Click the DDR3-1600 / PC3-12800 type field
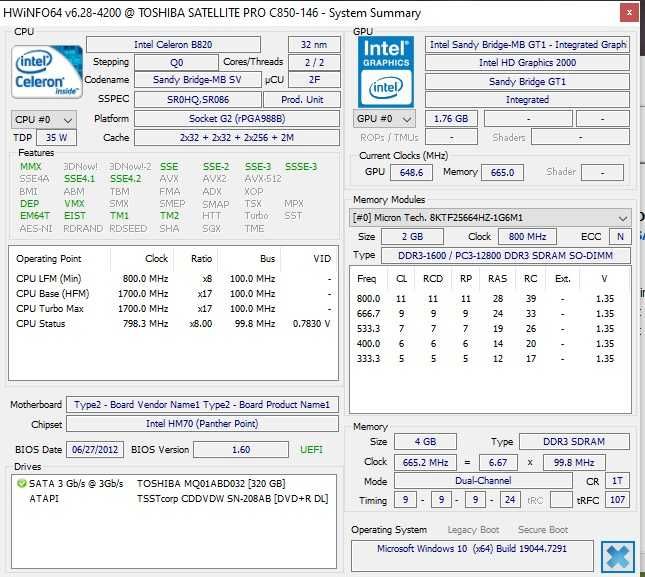This screenshot has height=577, width=645. click(x=506, y=255)
